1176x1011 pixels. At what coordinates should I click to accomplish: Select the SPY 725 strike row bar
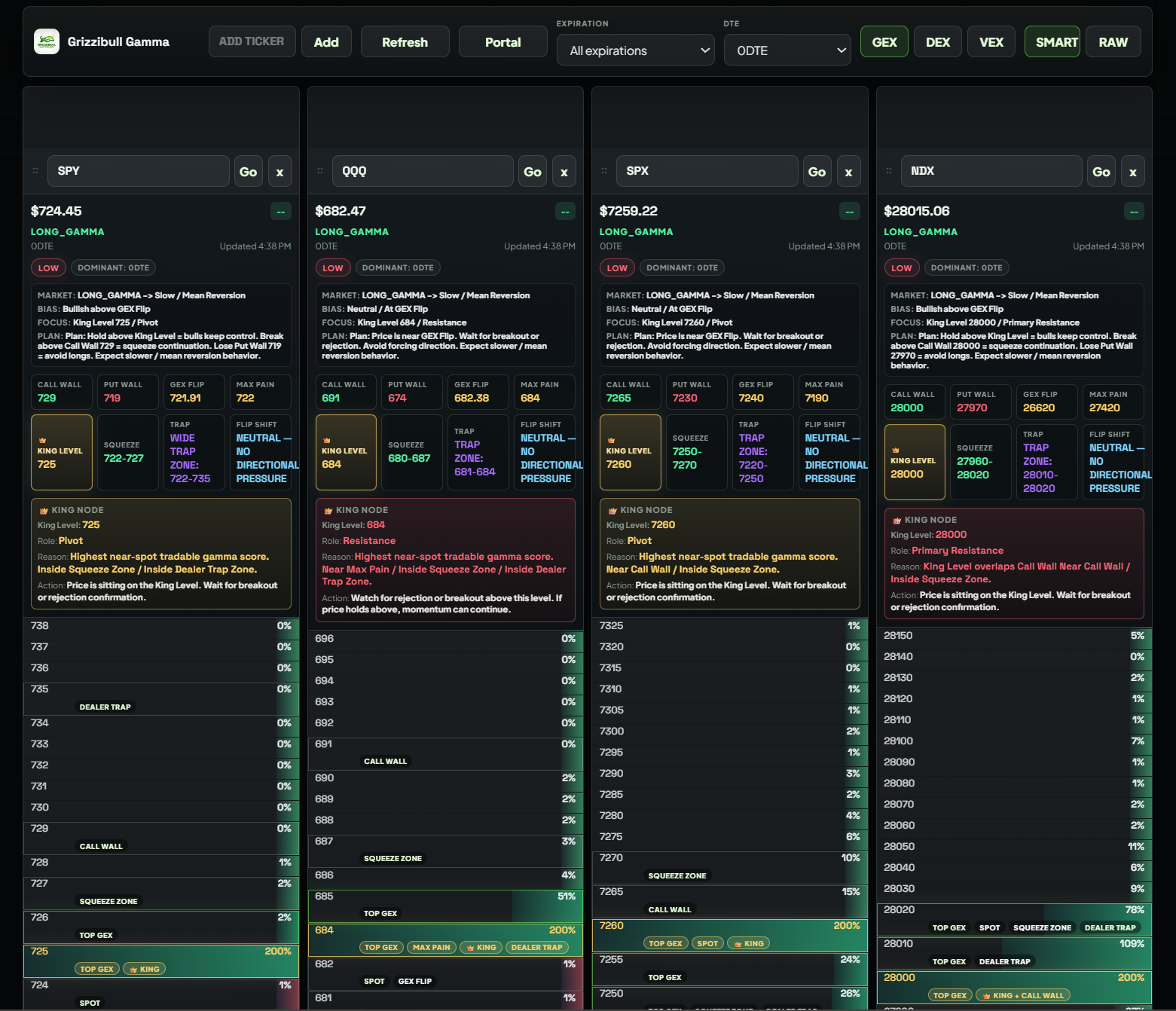[161, 961]
